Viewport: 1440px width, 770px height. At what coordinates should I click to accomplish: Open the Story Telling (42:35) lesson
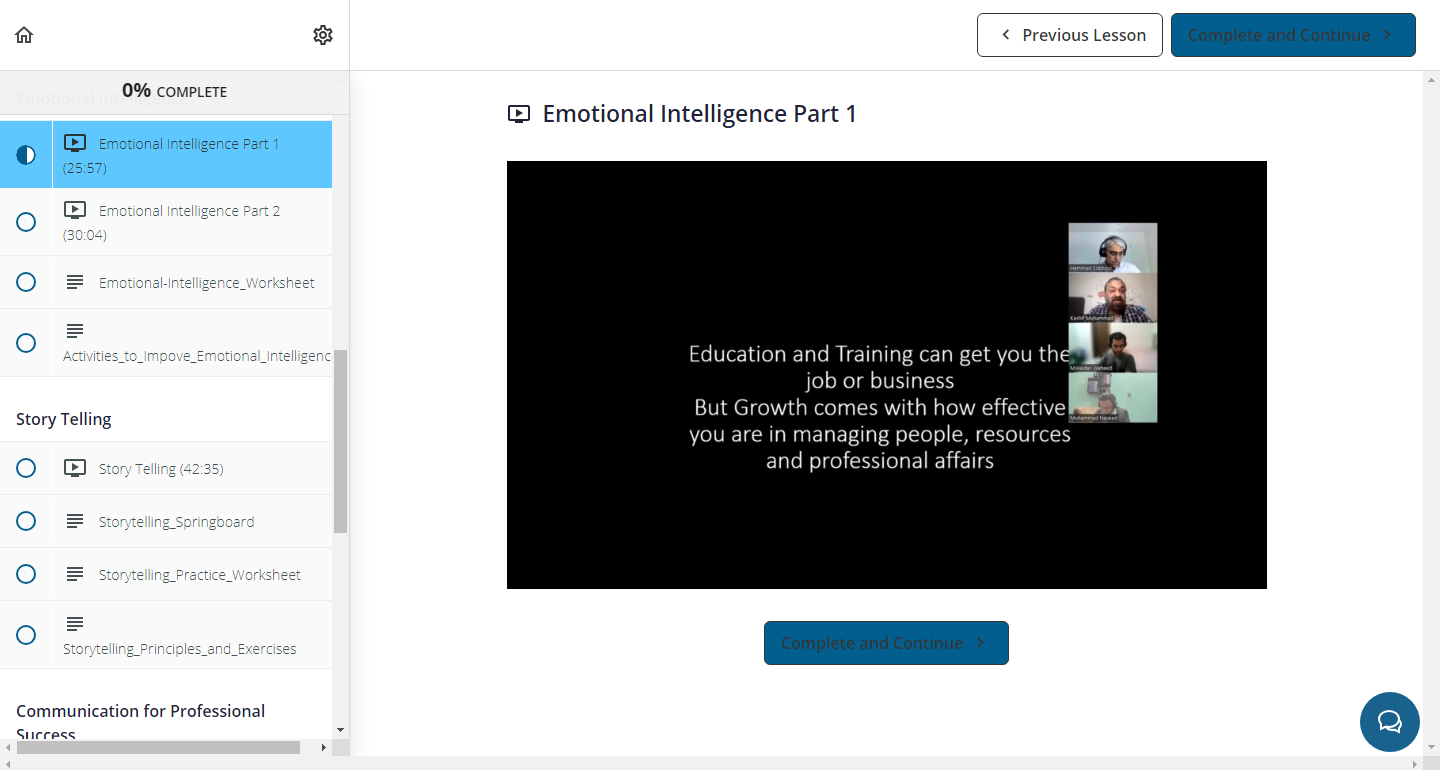166,468
